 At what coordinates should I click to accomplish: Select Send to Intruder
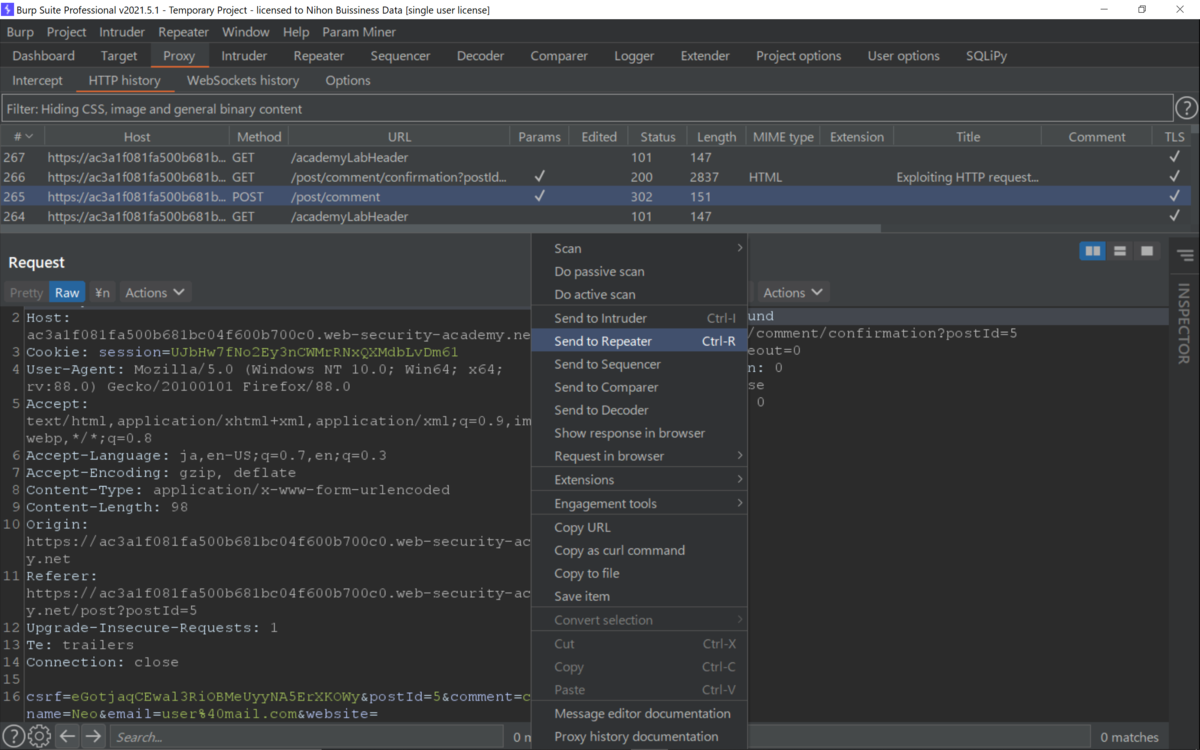click(x=640, y=318)
